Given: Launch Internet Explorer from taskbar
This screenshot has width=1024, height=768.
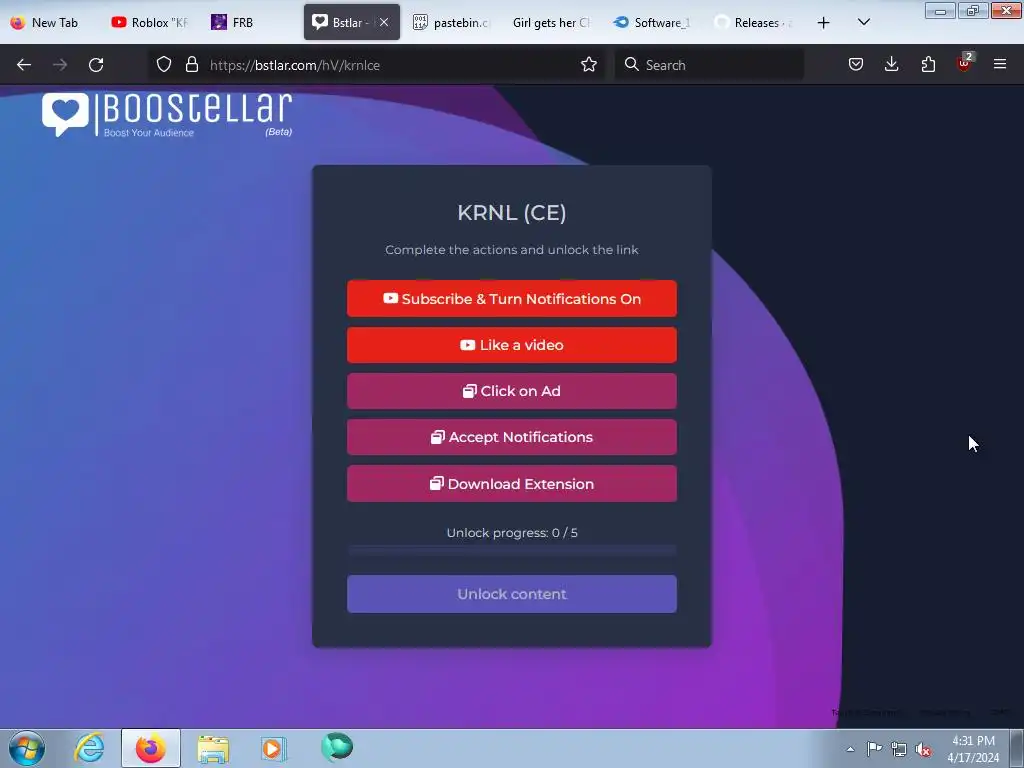Looking at the screenshot, I should pos(89,748).
